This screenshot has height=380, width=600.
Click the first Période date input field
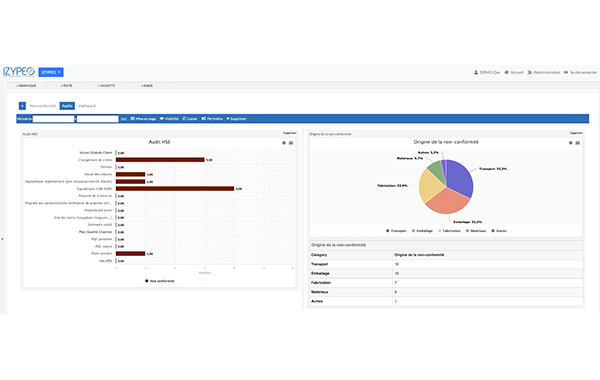[54, 119]
